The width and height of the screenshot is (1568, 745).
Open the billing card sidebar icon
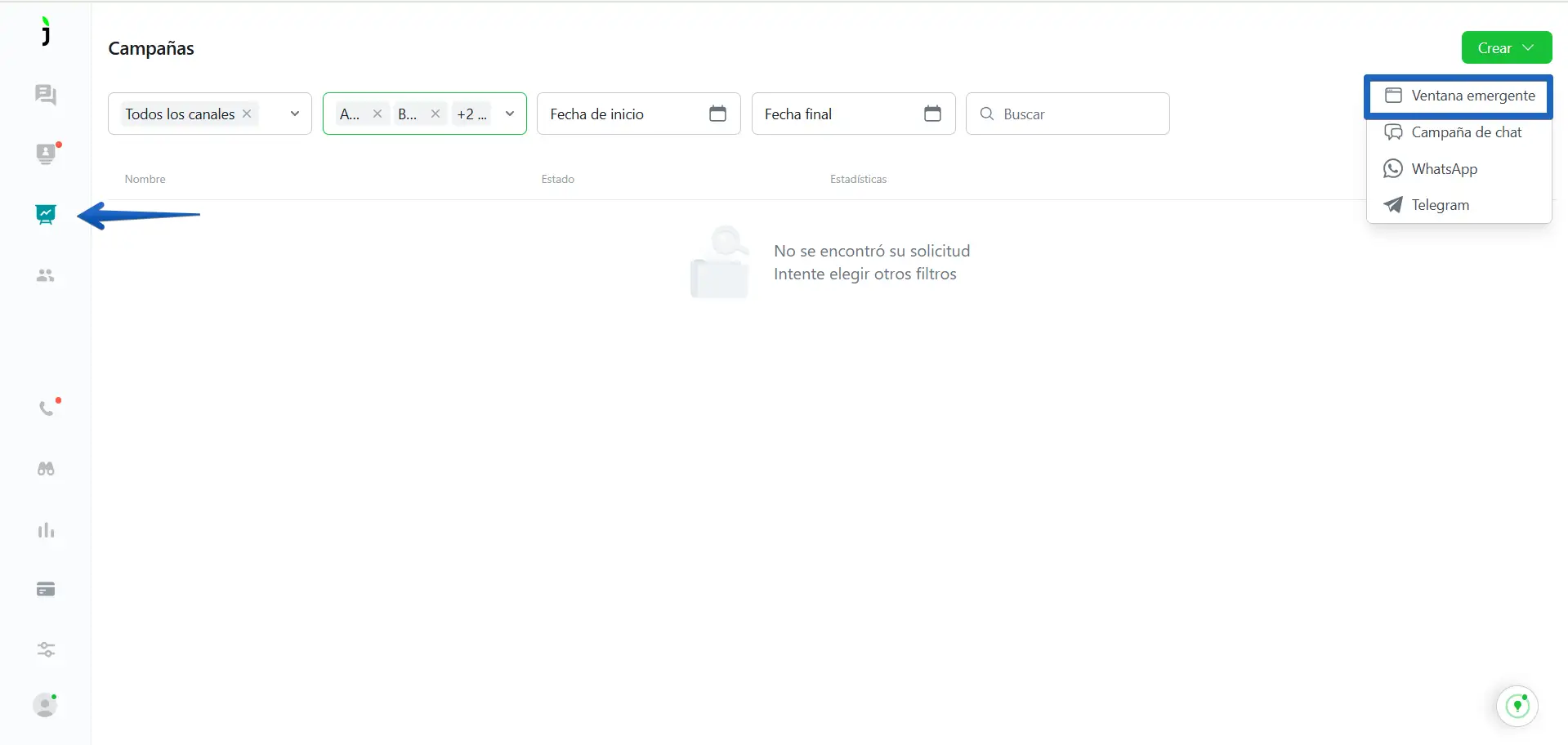pyautogui.click(x=46, y=589)
